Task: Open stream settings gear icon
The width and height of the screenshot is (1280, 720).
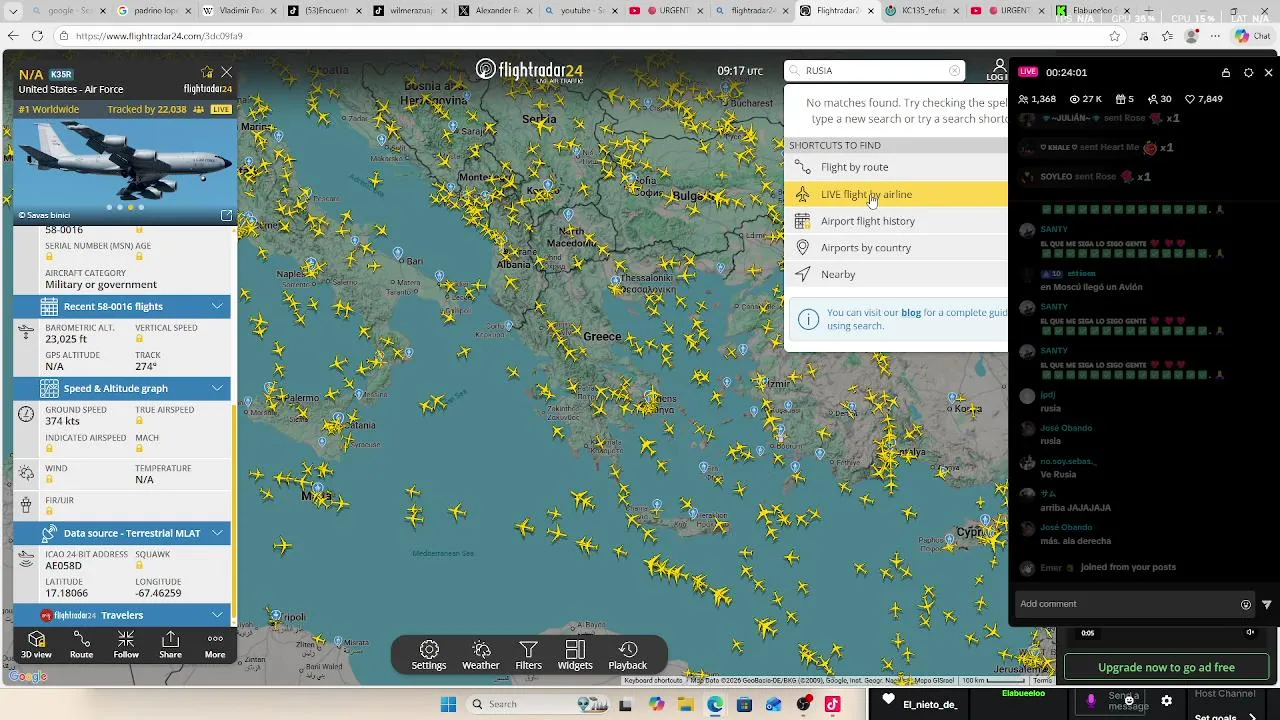Action: point(1166,701)
